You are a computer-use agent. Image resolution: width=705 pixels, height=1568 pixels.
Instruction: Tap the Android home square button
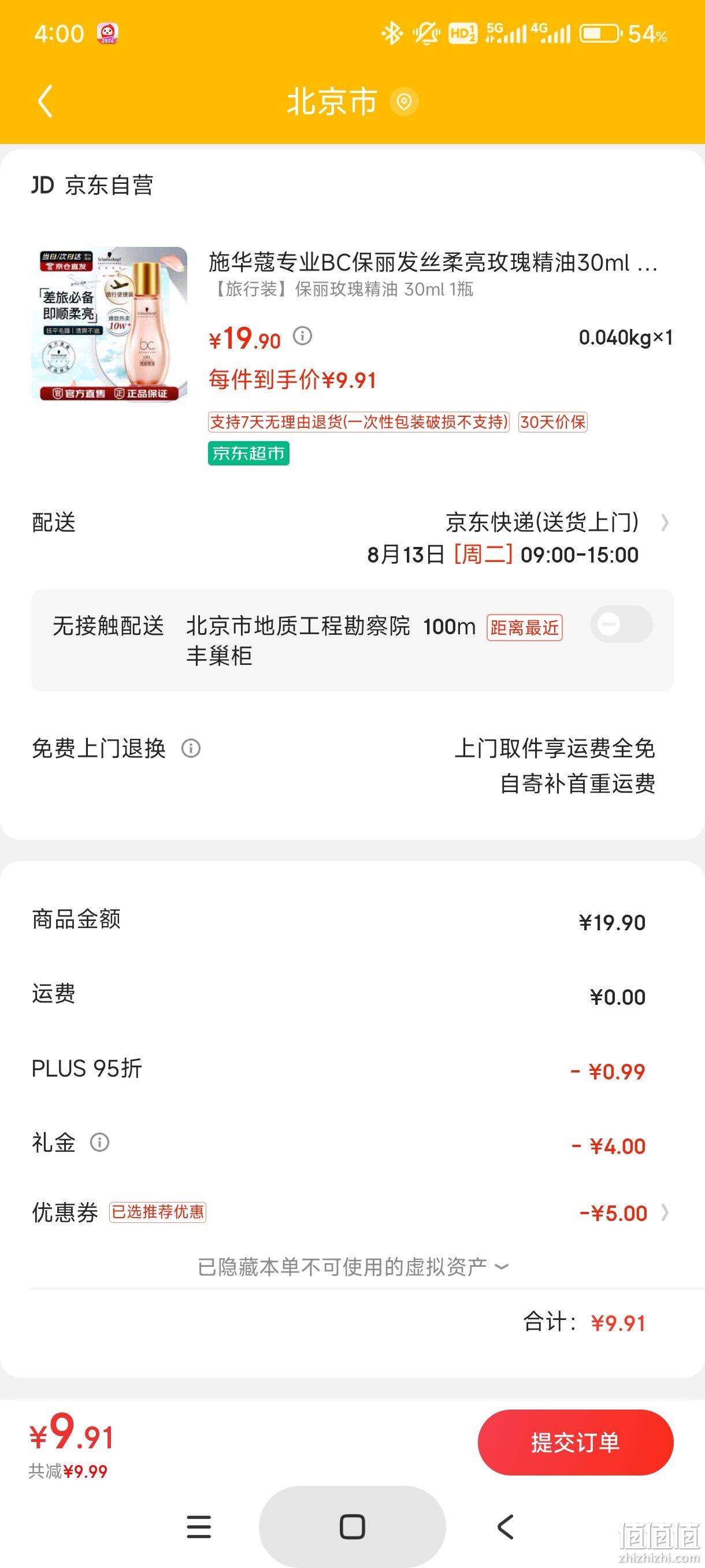pos(352,1526)
